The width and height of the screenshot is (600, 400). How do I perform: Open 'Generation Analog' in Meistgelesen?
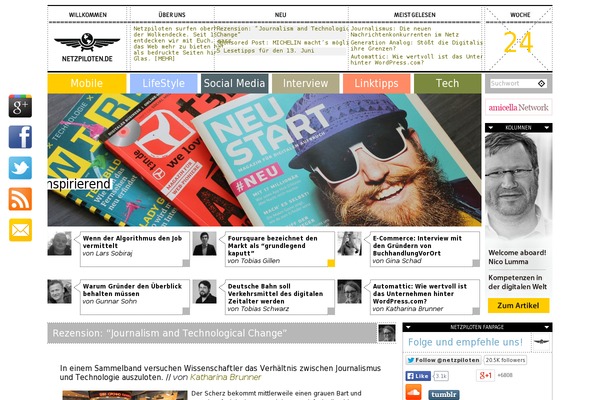(x=416, y=46)
